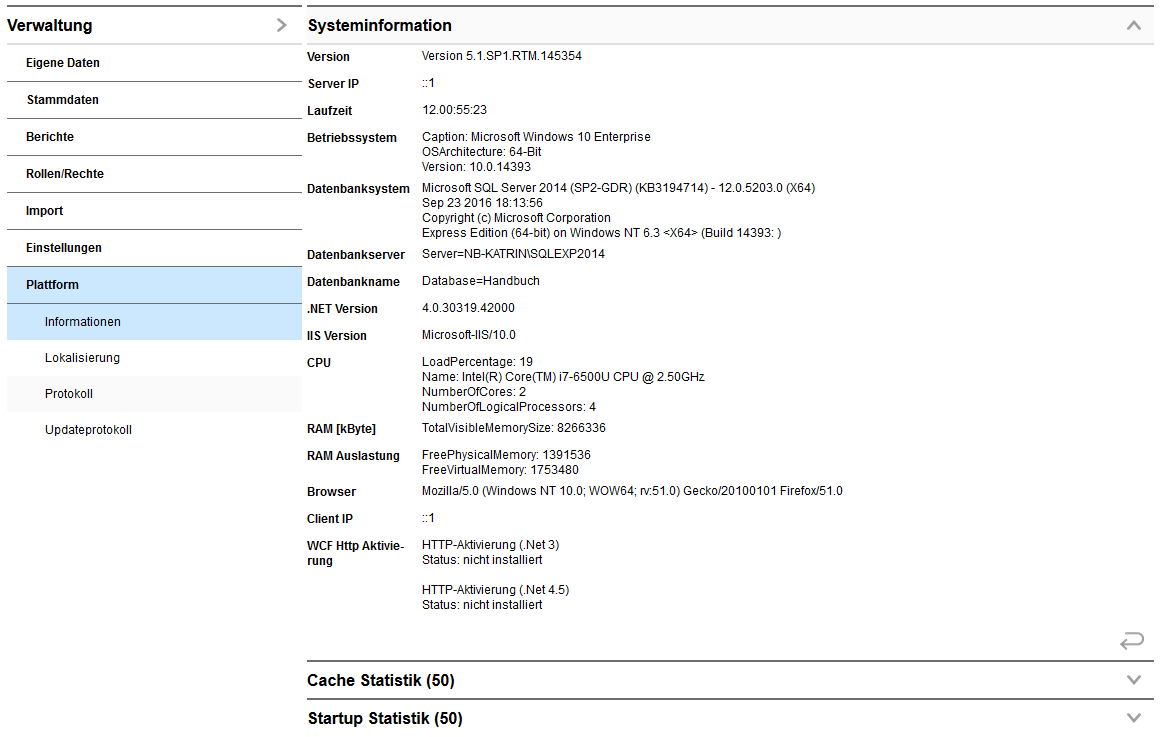Viewport: 1160px width, 737px height.
Task: Click the Cache Statistik header label
Action: 381,679
